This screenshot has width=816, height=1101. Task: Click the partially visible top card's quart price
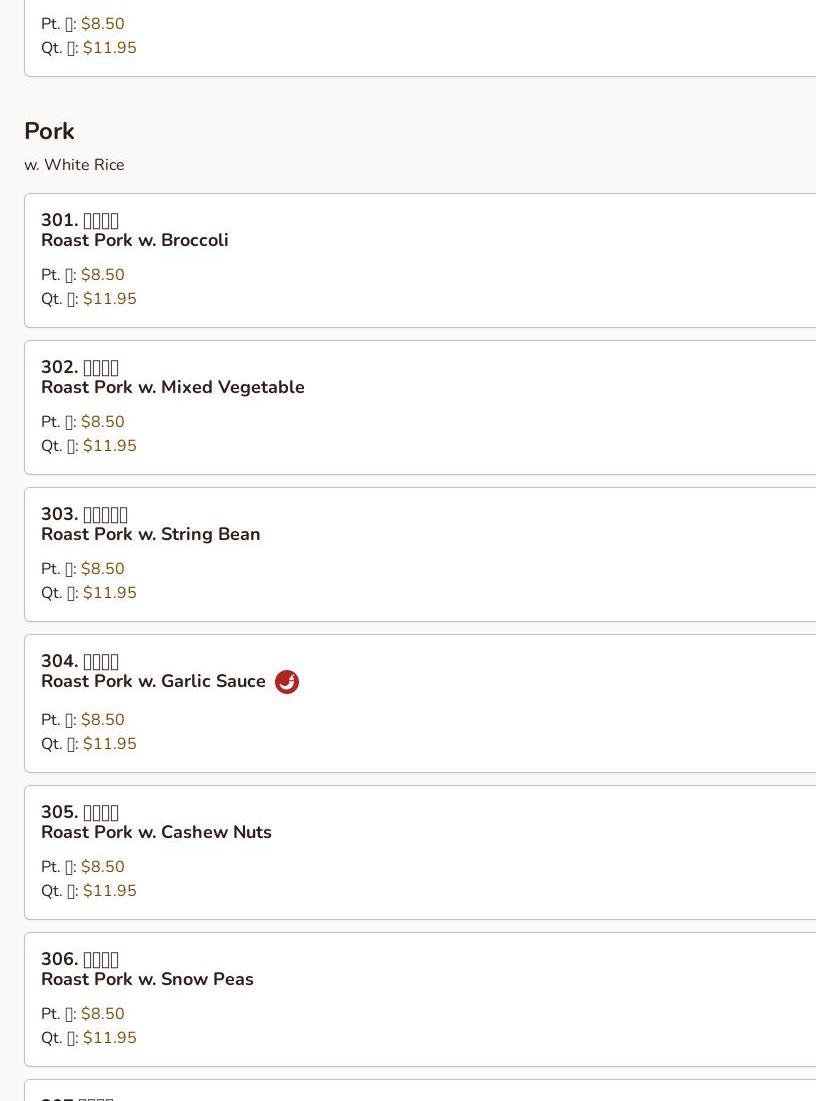pos(109,48)
